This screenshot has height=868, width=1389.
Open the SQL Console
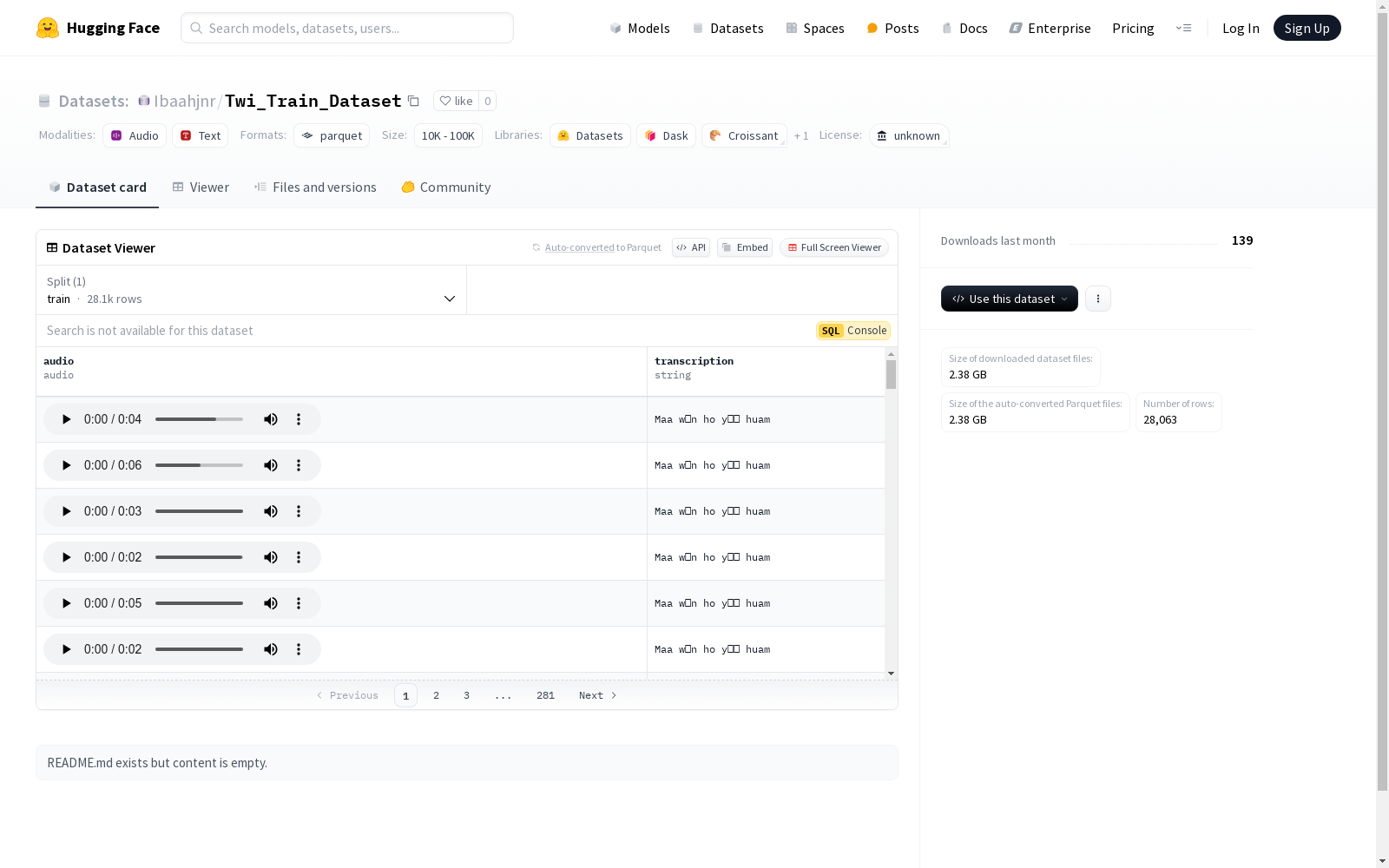click(x=853, y=331)
